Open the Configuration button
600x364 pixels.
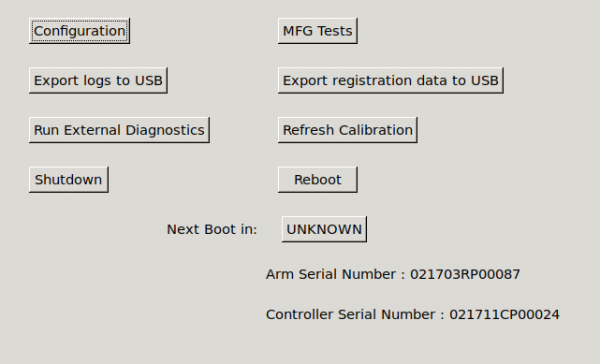(x=79, y=31)
